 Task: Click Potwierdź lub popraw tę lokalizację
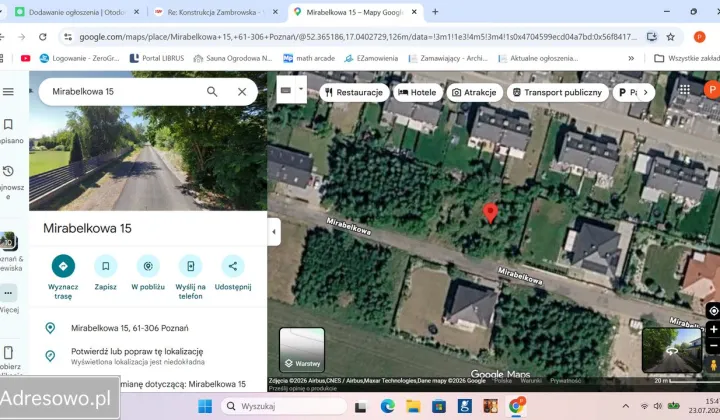click(x=137, y=352)
